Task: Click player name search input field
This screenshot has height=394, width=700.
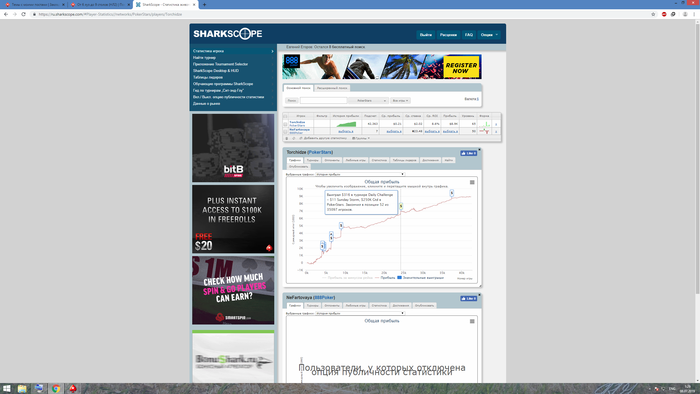Action: click(x=323, y=100)
